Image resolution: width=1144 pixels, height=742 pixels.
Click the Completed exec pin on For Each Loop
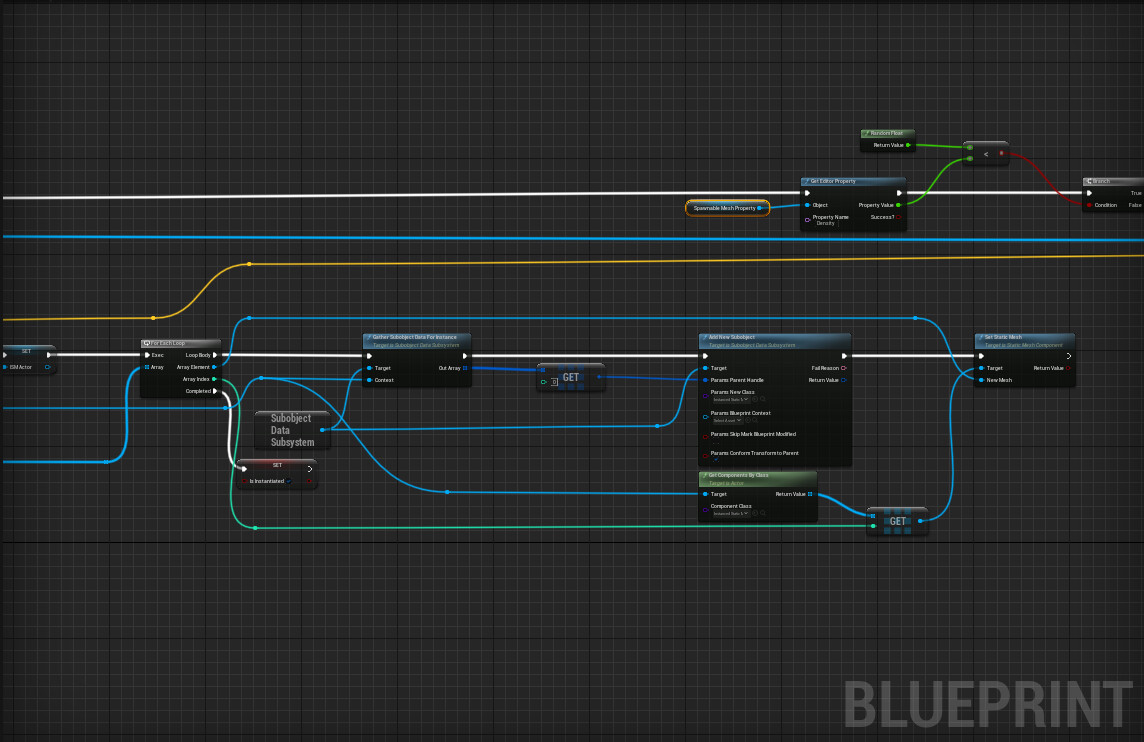214,391
